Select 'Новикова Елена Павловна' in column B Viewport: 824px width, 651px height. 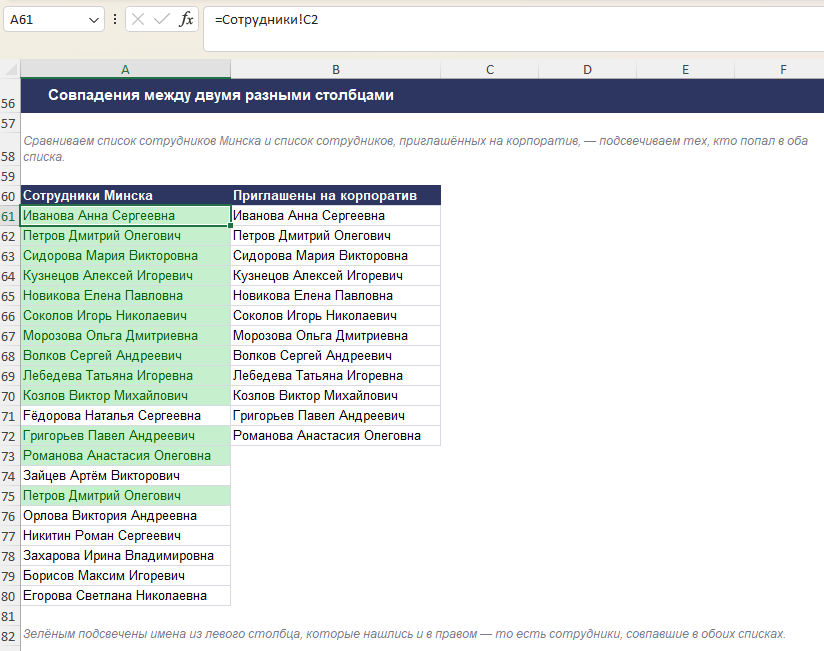click(x=336, y=296)
